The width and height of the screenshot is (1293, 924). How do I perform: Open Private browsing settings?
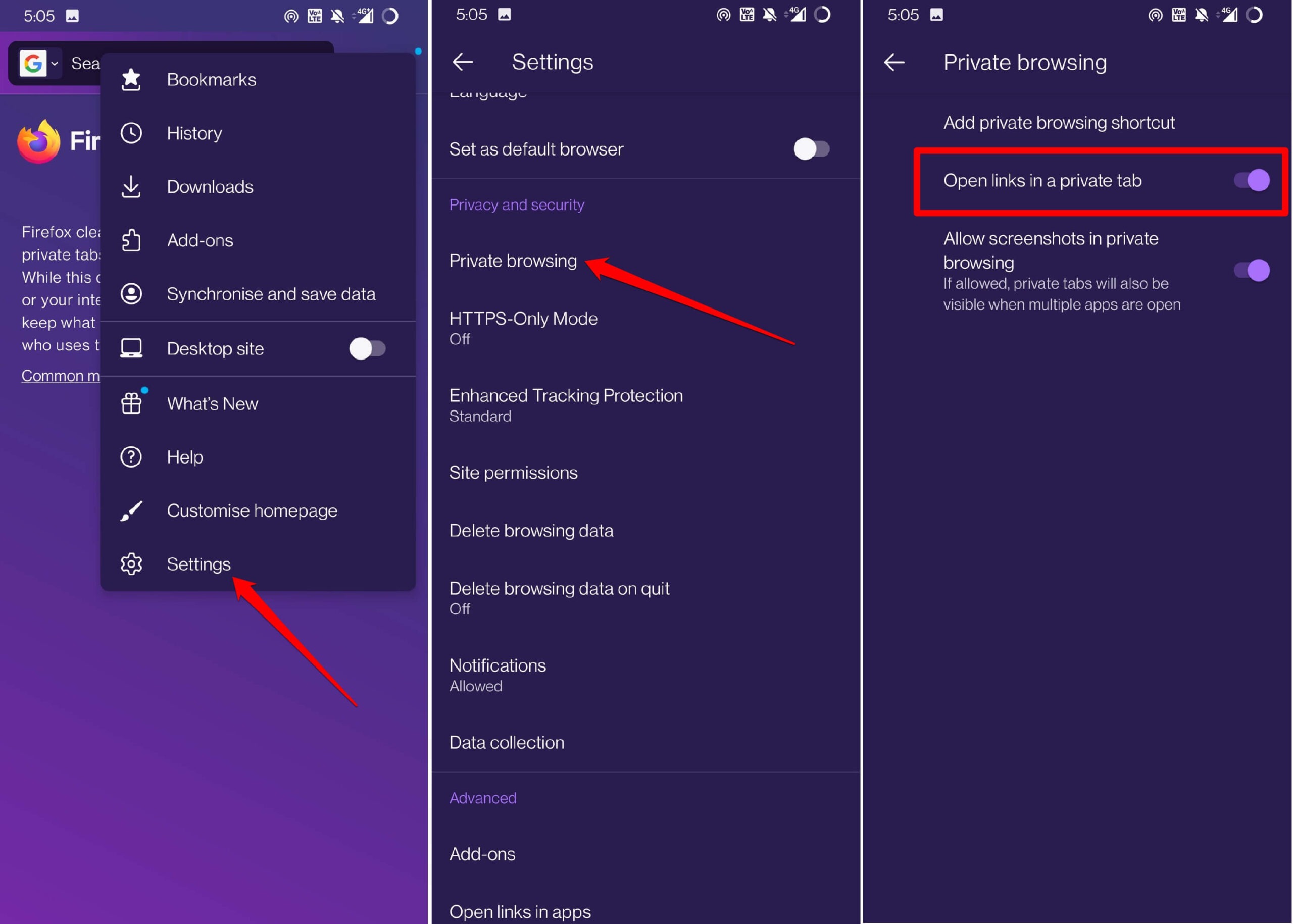click(x=646, y=261)
